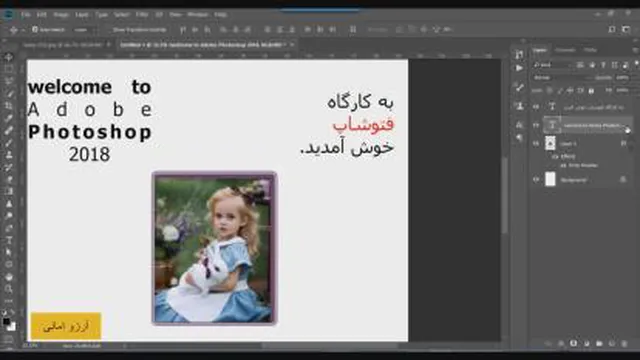The width and height of the screenshot is (640, 360).
Task: Open the Normal blend mode dropdown
Action: point(562,78)
